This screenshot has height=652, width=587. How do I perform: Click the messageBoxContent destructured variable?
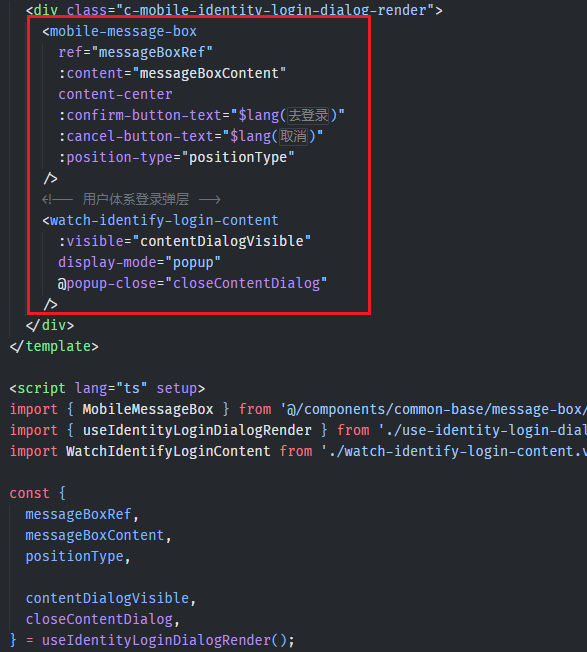pos(95,535)
